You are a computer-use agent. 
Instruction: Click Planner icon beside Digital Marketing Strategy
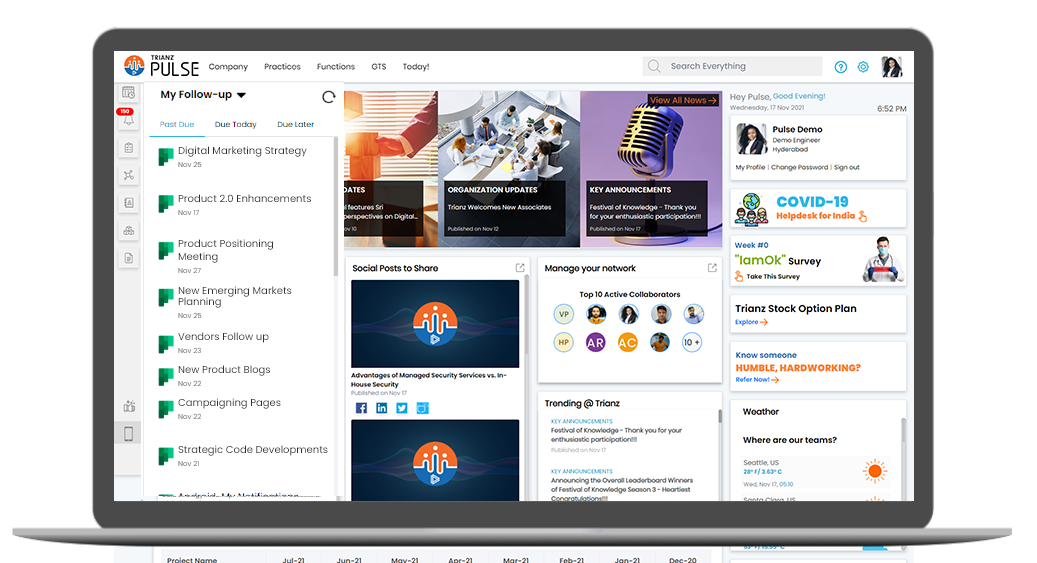[x=165, y=157]
